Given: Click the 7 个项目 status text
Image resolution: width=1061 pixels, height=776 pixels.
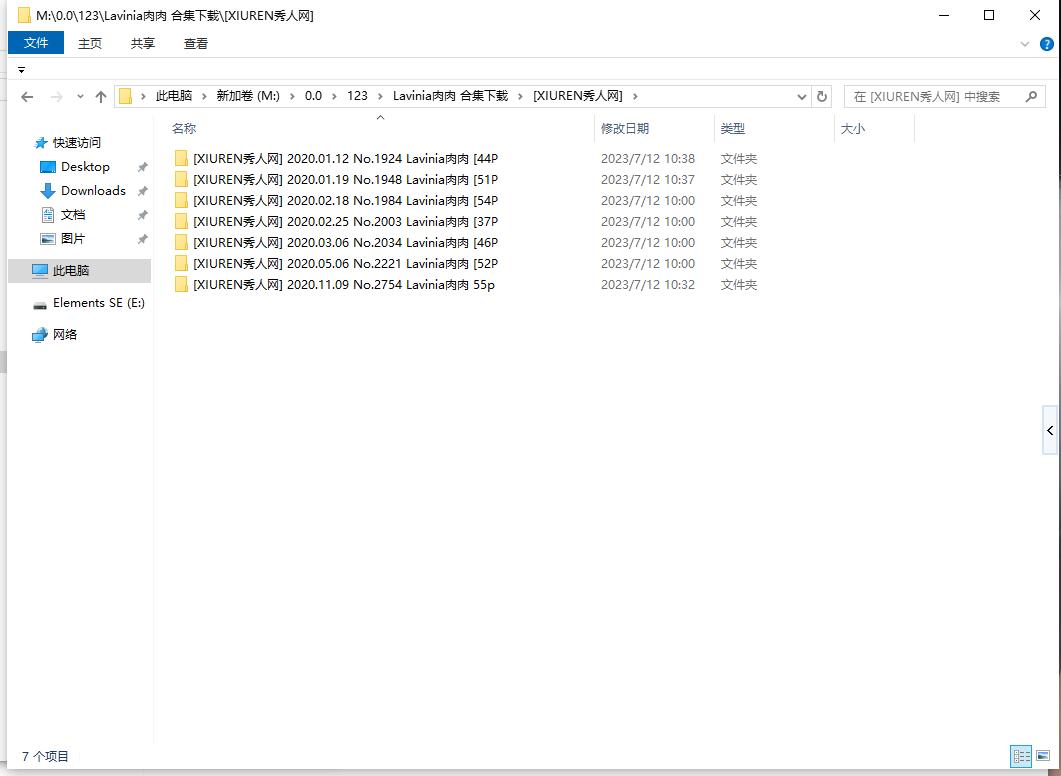Looking at the screenshot, I should (45, 756).
